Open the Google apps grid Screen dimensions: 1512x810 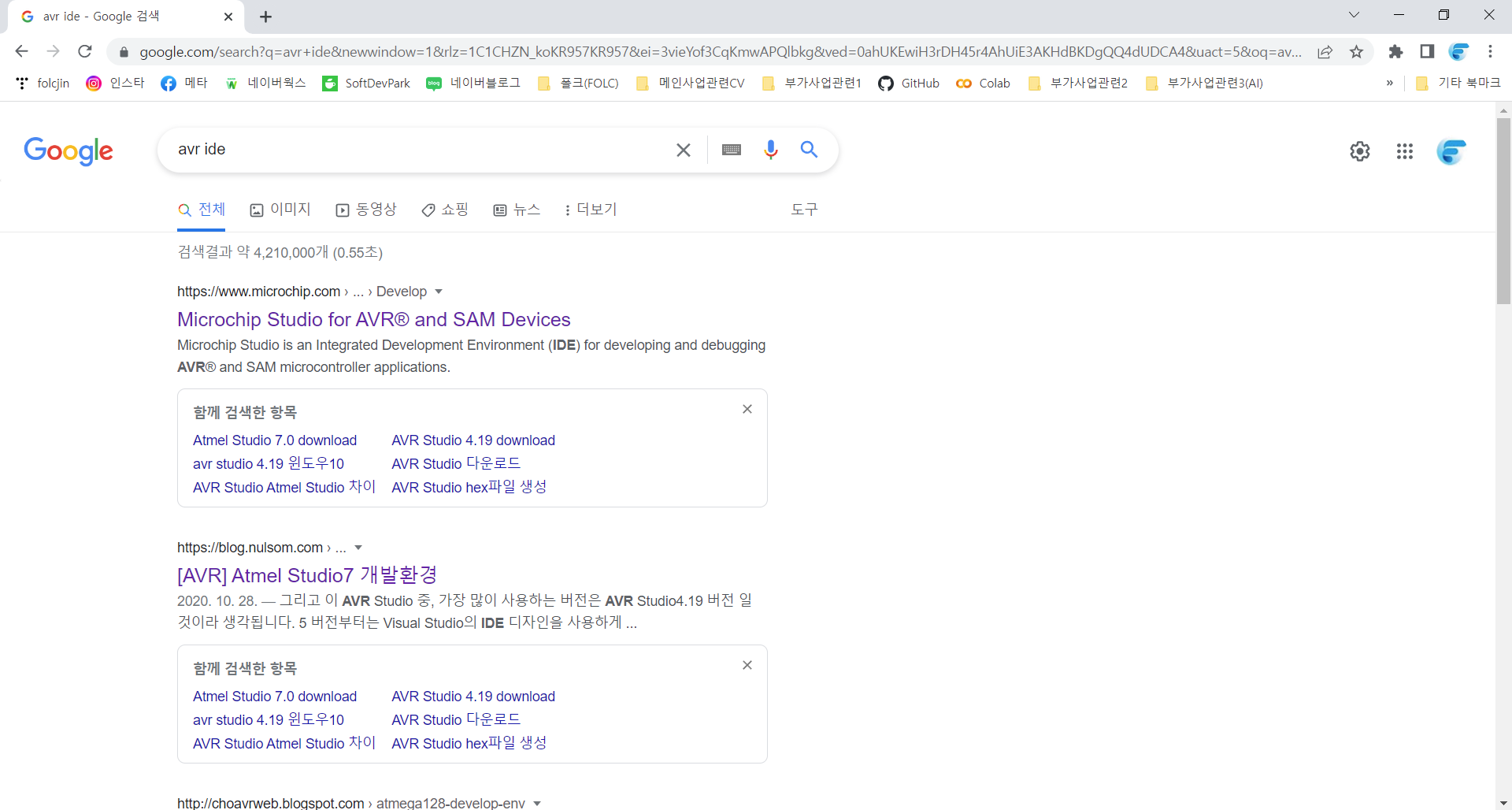click(1405, 151)
